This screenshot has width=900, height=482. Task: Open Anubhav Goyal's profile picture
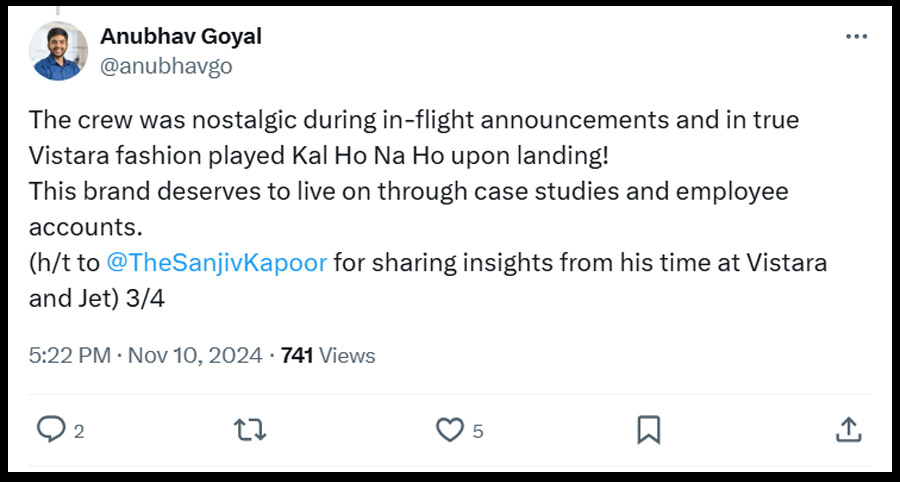coord(59,51)
